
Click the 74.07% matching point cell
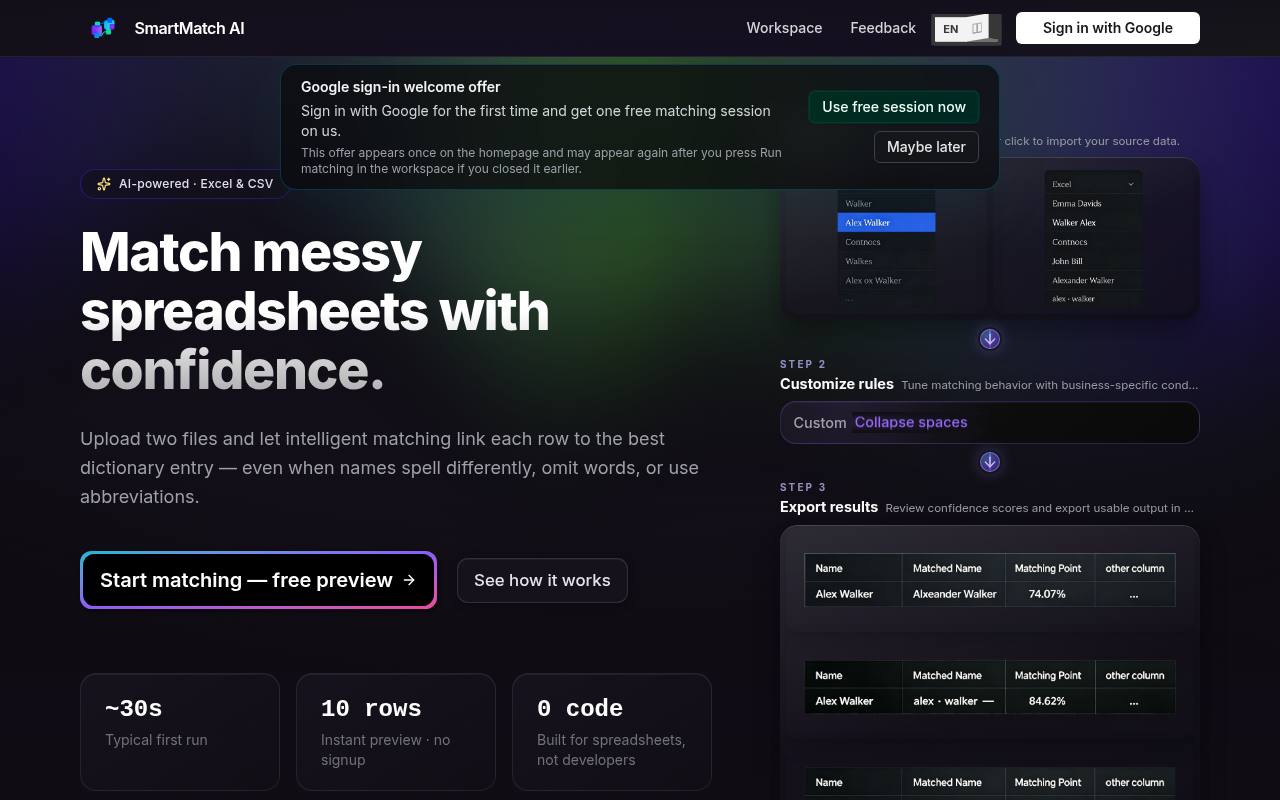click(x=1048, y=594)
